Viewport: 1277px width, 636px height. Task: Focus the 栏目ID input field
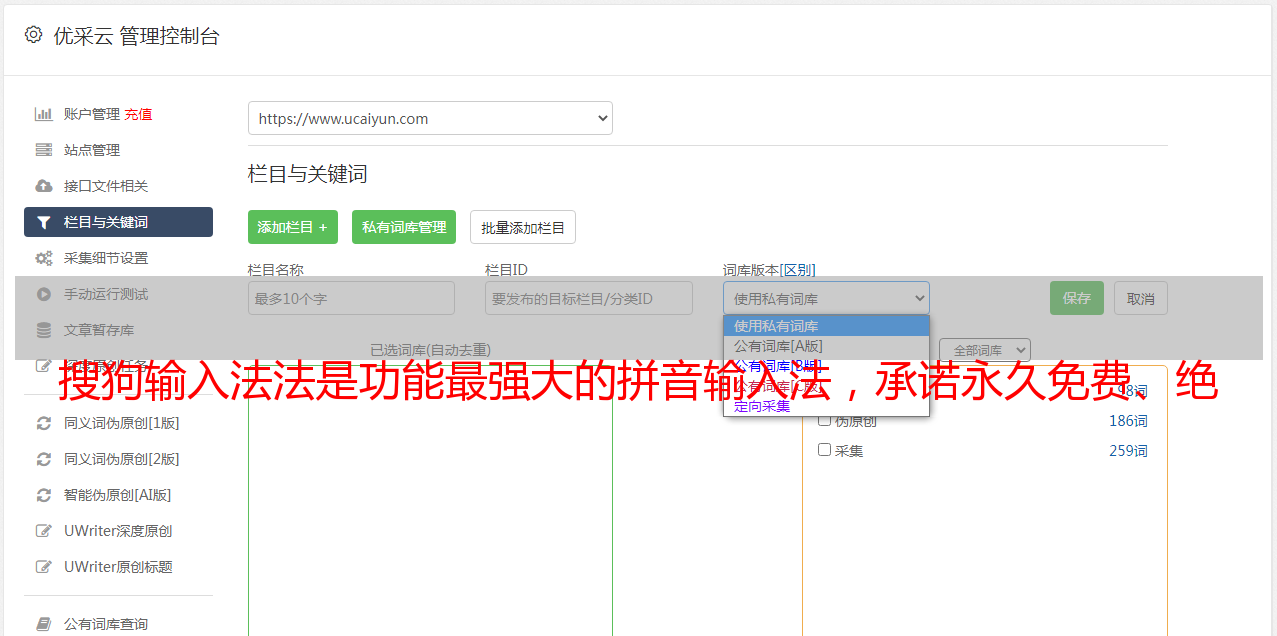click(589, 298)
